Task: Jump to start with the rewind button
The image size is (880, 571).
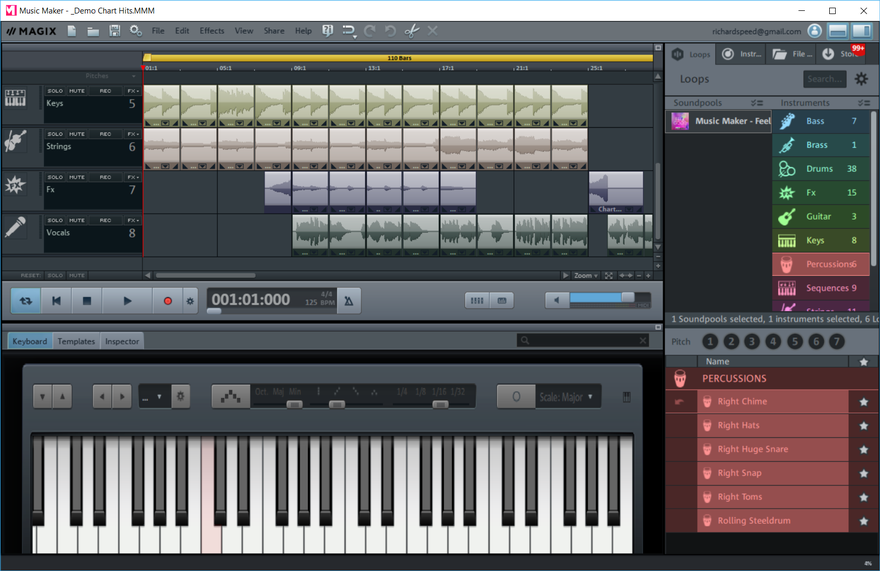Action: tap(56, 301)
